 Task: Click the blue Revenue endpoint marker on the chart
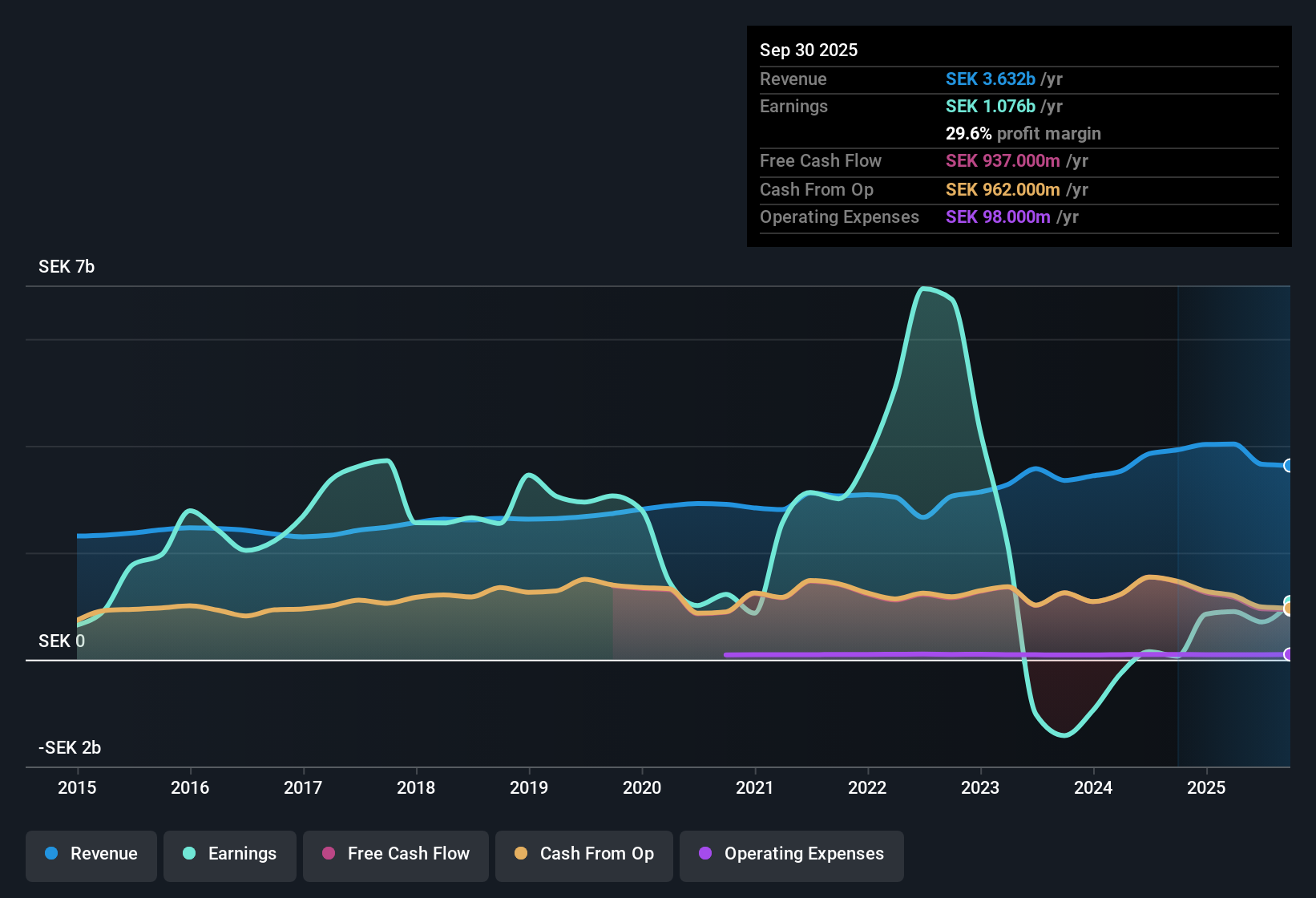(1288, 466)
